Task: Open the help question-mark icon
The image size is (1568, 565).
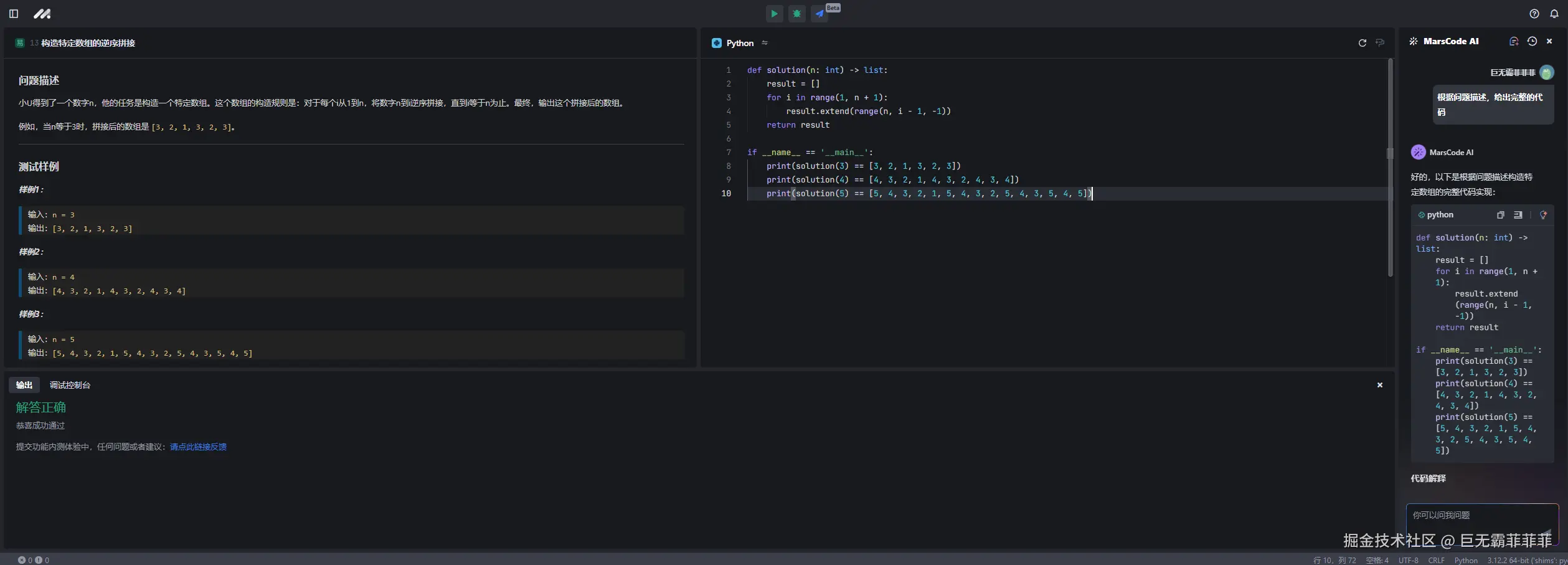Action: (x=1534, y=14)
